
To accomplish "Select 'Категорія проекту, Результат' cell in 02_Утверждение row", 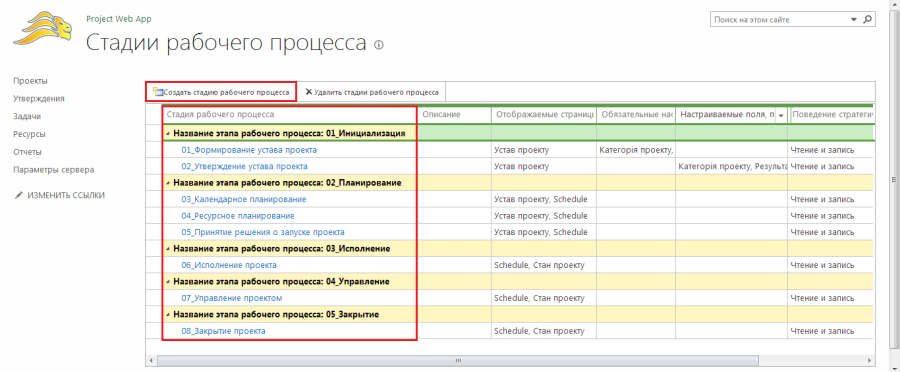I will pyautogui.click(x=731, y=166).
